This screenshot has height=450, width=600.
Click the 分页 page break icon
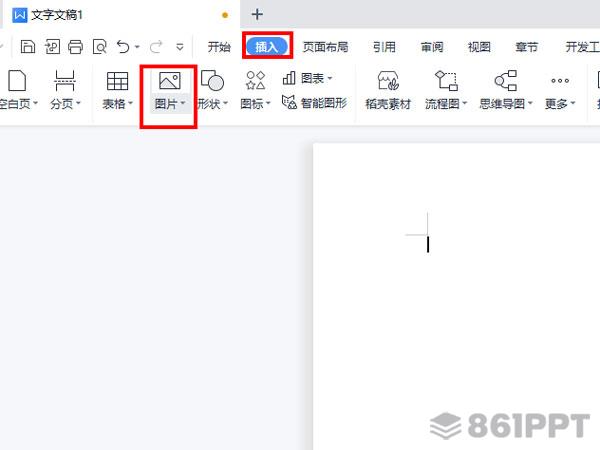click(65, 81)
